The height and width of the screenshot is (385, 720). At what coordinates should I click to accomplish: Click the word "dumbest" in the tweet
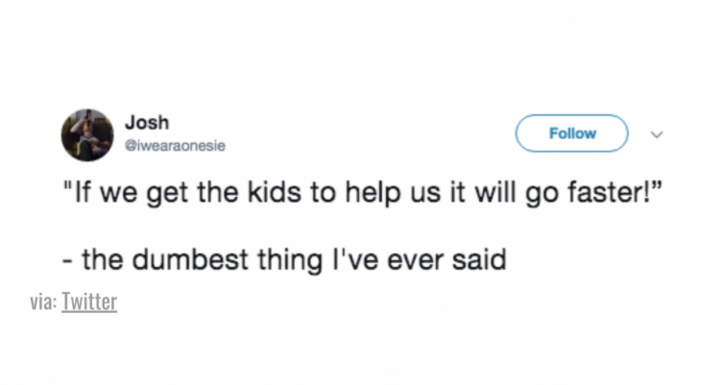(190, 260)
